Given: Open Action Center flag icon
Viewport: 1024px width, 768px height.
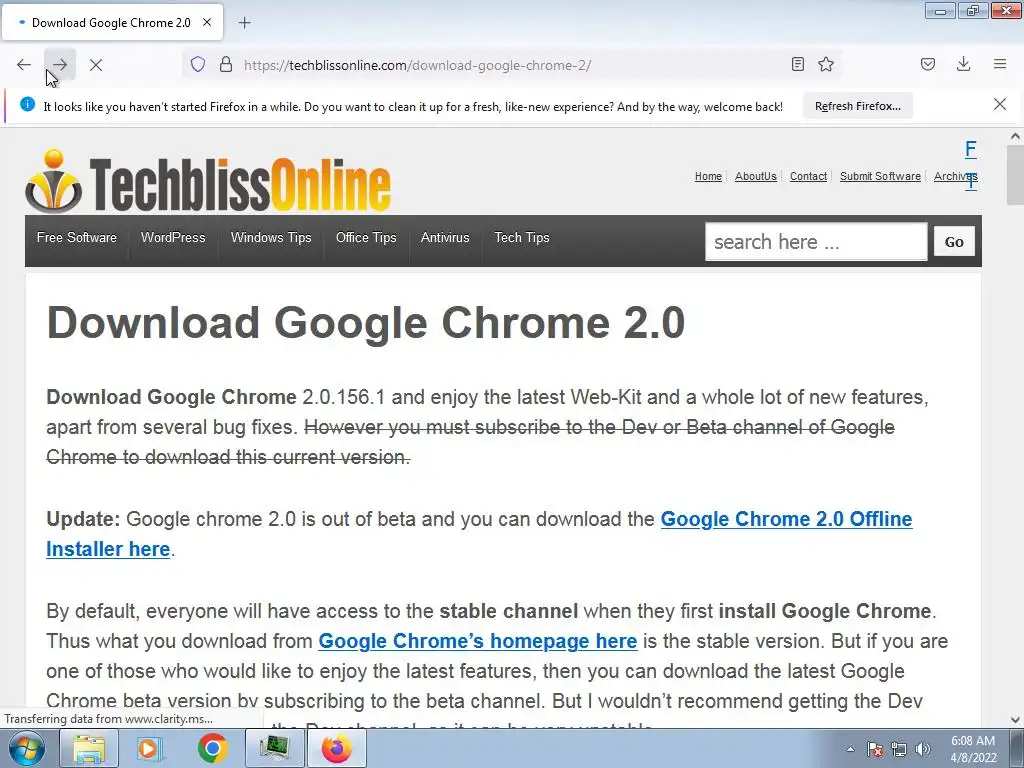Looking at the screenshot, I should click(x=875, y=749).
